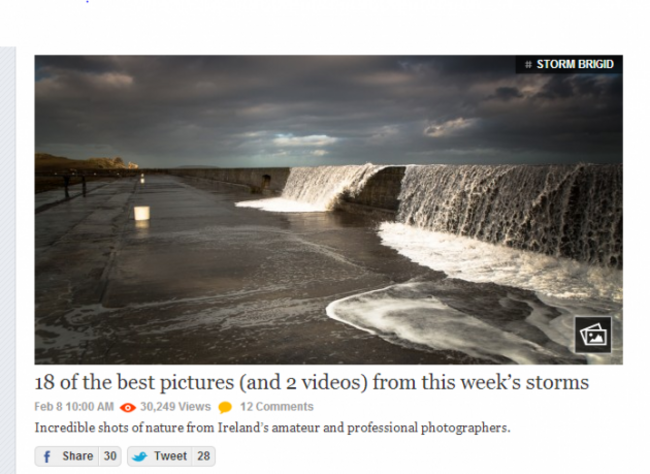The image size is (650, 474).
Task: Click the Incredible shots of nature summary text
Action: coord(272,428)
